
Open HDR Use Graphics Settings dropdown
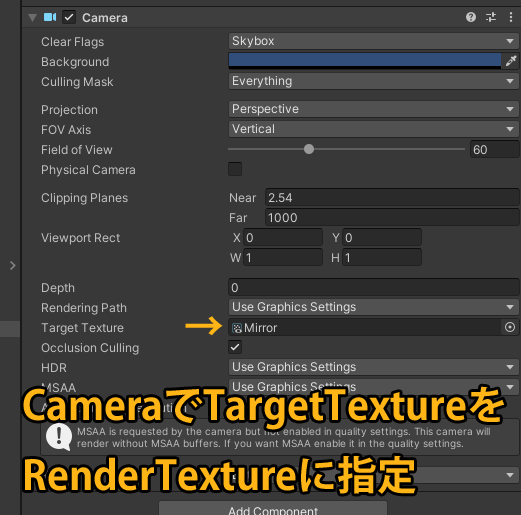pos(373,367)
